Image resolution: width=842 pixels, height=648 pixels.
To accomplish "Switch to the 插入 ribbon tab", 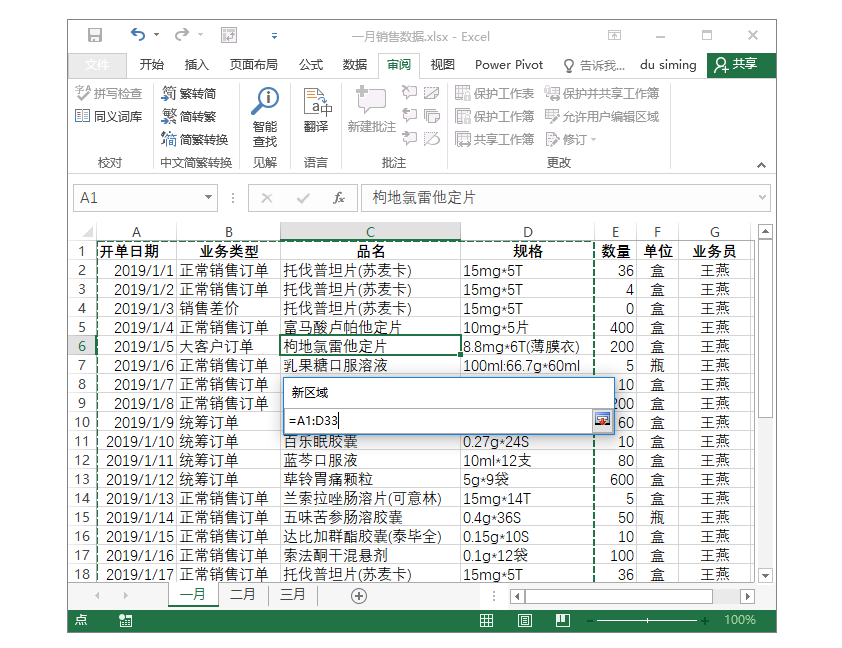I will pyautogui.click(x=197, y=65).
